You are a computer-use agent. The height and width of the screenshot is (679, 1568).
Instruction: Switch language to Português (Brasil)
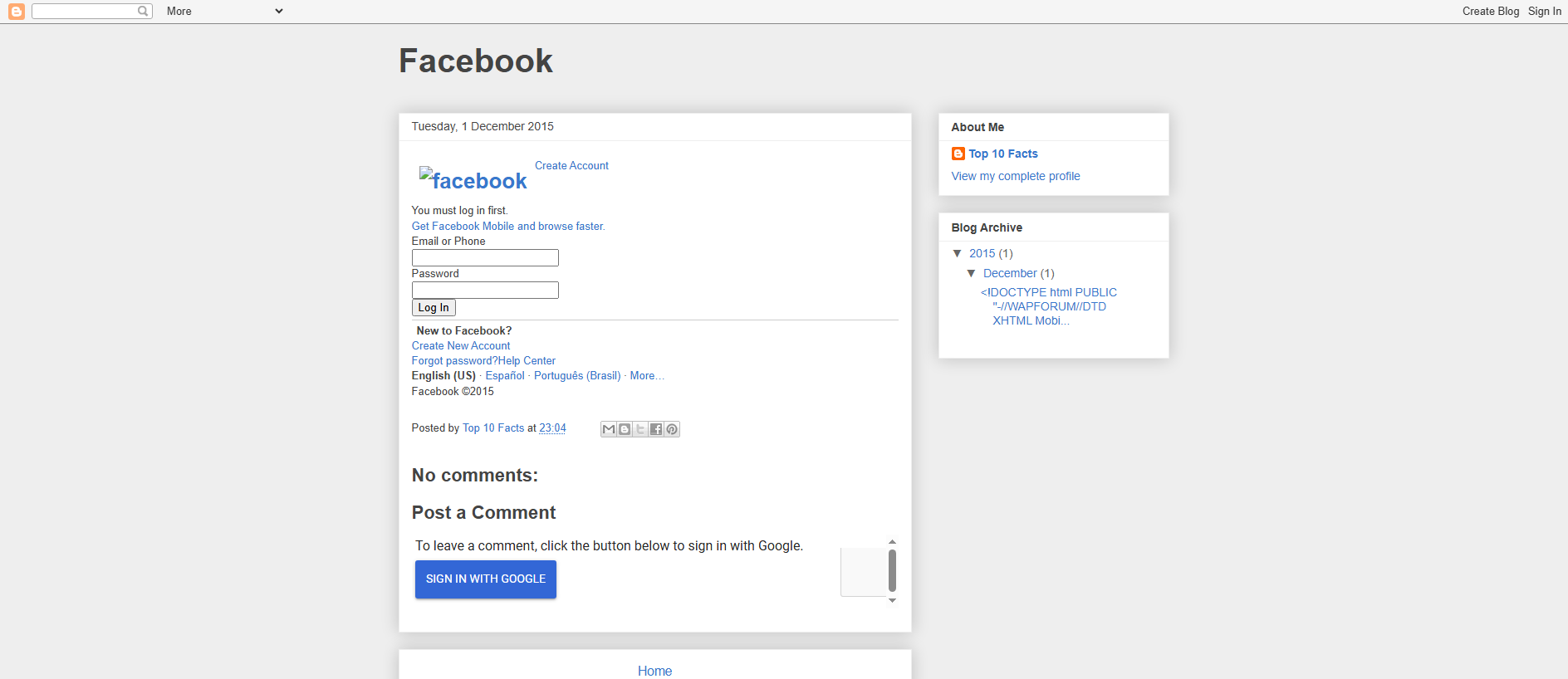[577, 376]
